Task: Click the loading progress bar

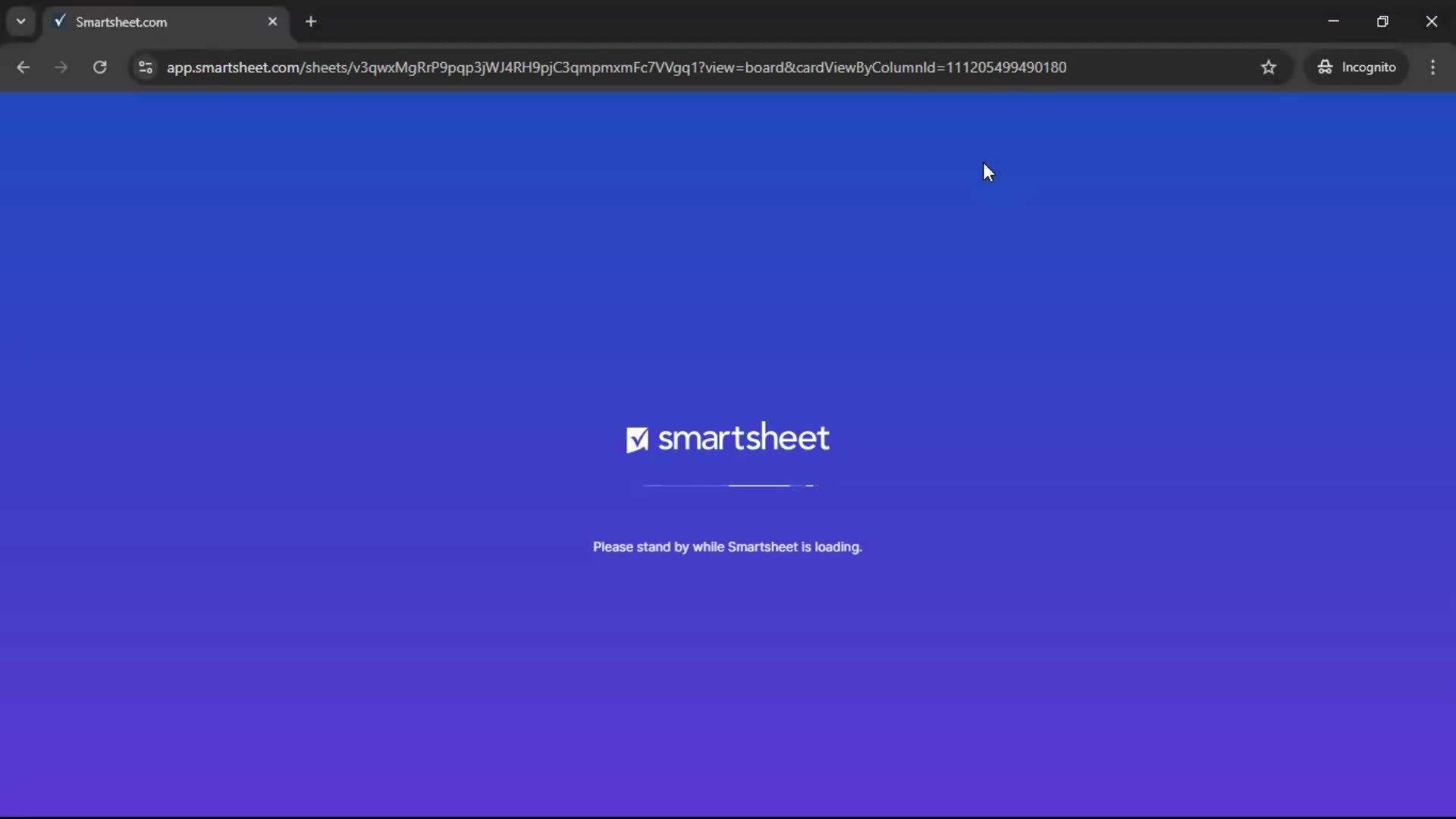Action: click(x=726, y=486)
